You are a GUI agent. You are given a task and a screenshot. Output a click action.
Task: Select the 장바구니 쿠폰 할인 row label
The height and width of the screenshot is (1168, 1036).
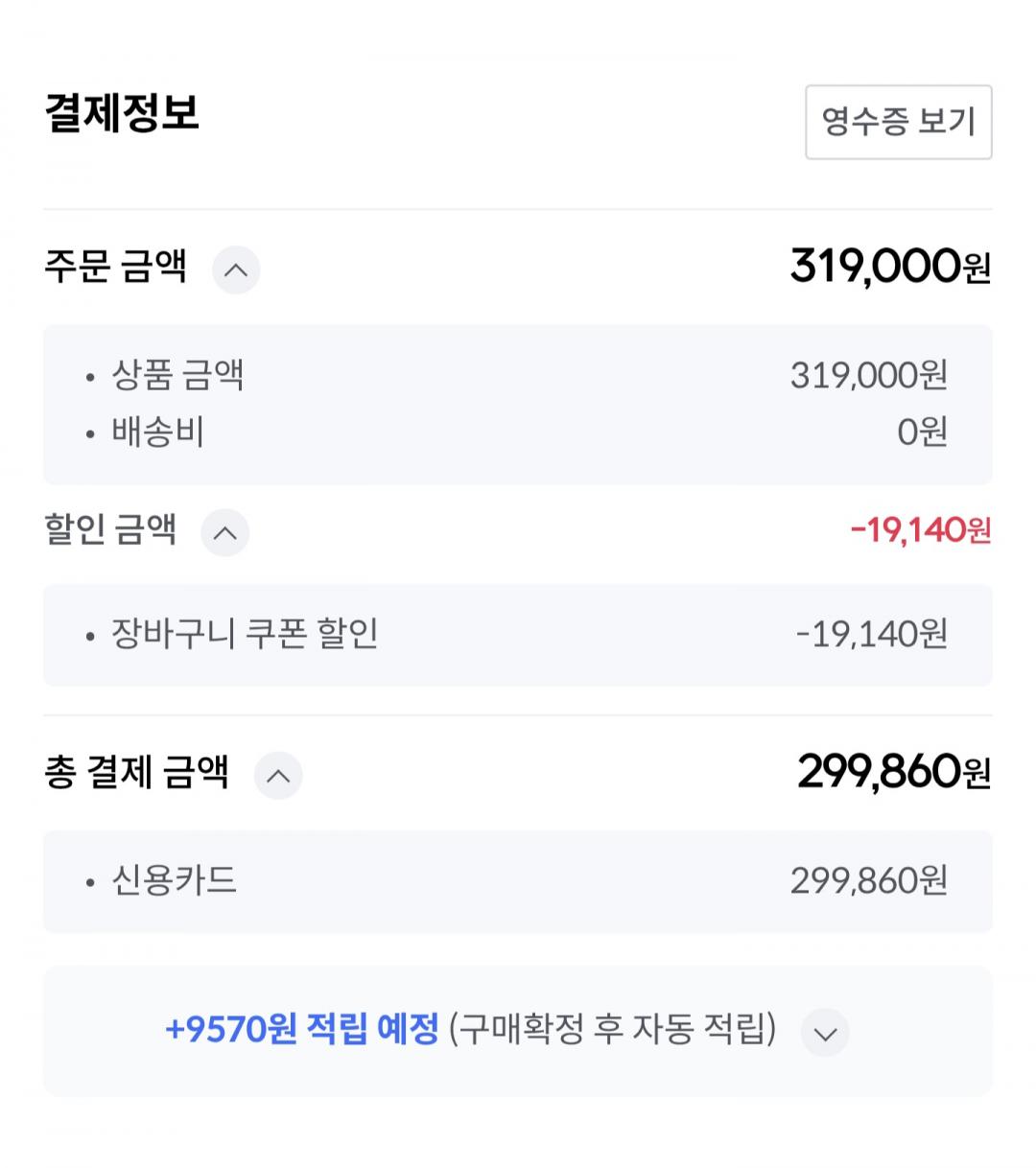point(245,634)
